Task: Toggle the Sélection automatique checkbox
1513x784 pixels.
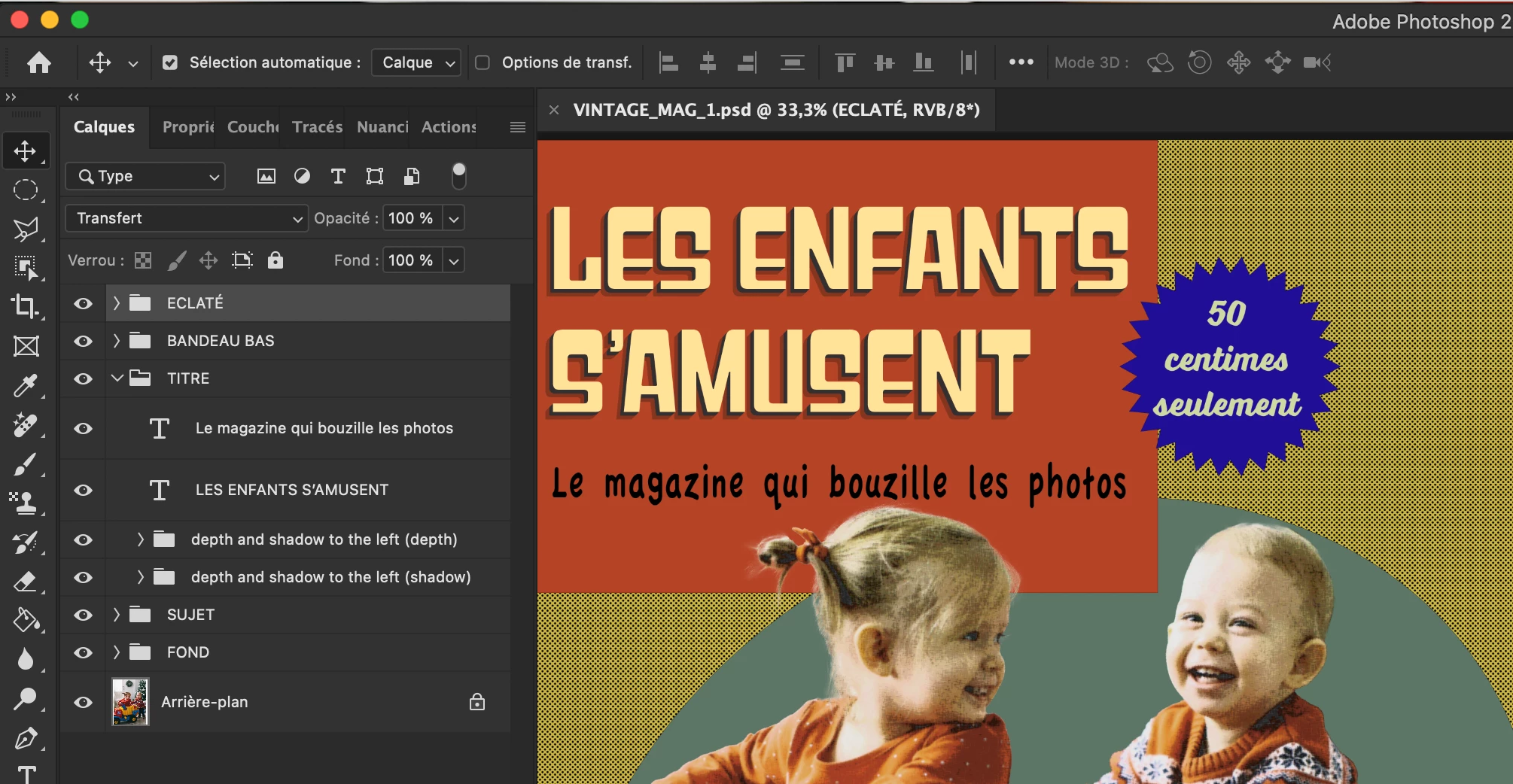Action: click(x=170, y=62)
